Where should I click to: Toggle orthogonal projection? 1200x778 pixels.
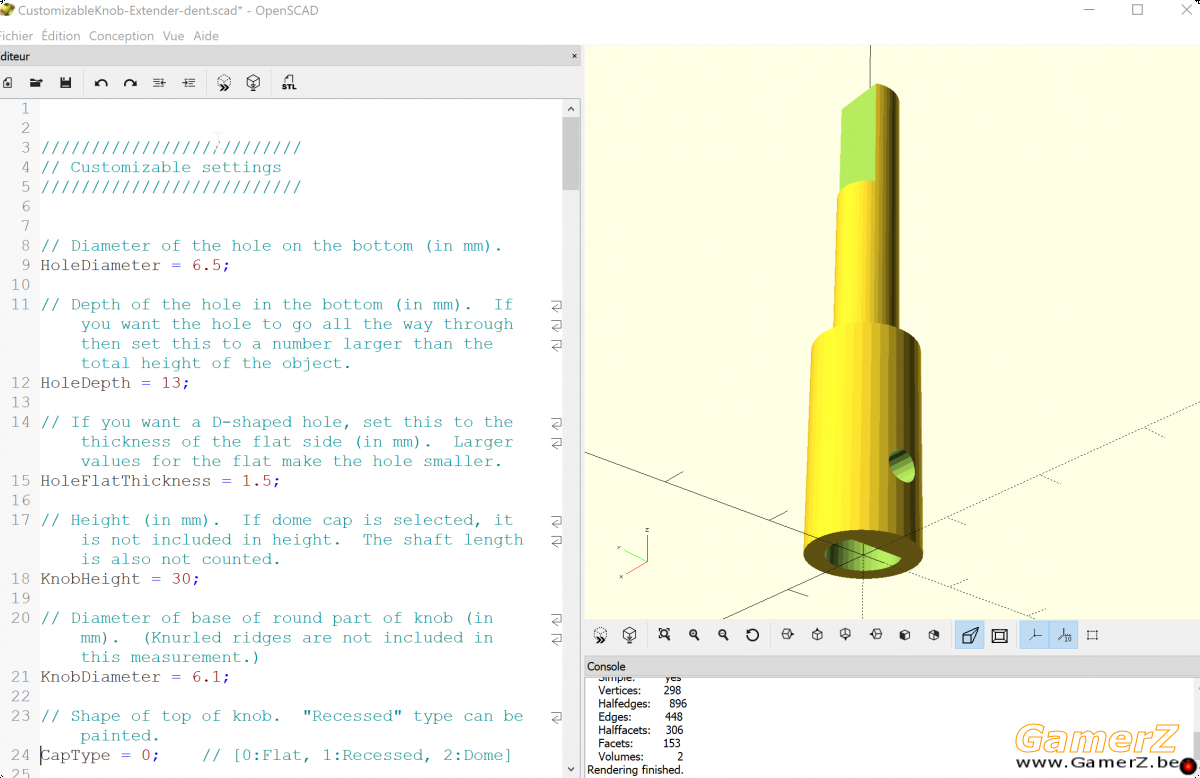click(999, 635)
